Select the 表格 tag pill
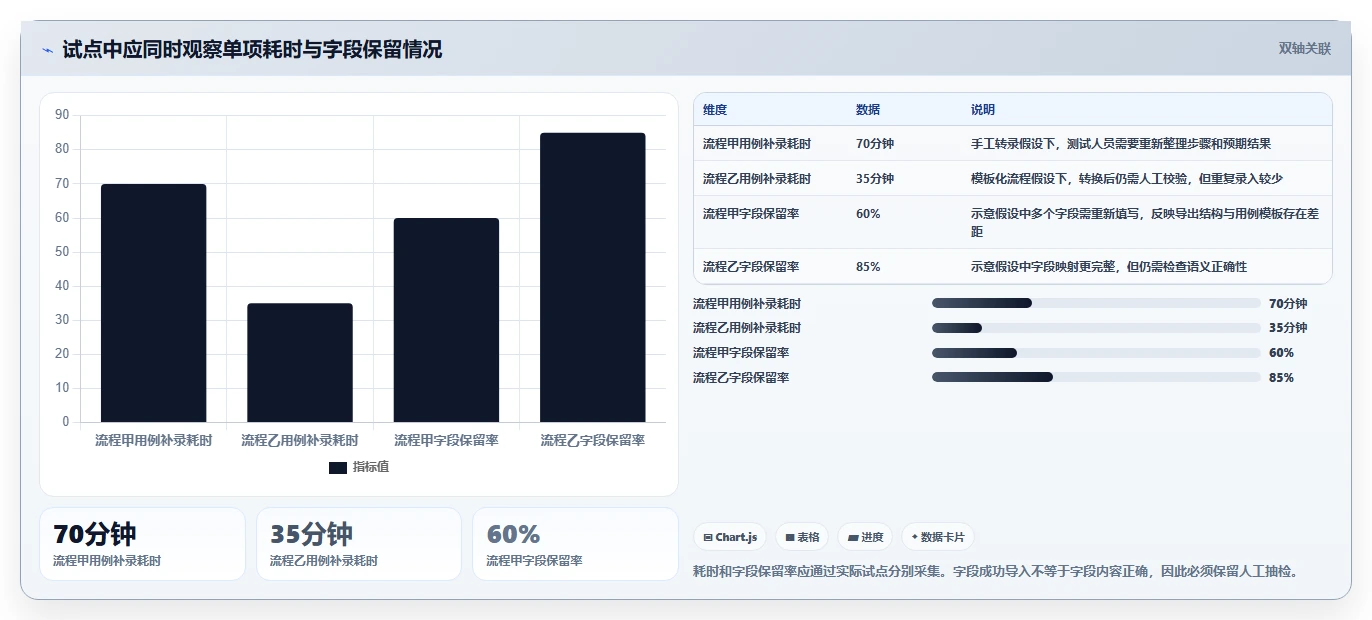Image resolution: width=1372 pixels, height=620 pixels. [x=802, y=537]
